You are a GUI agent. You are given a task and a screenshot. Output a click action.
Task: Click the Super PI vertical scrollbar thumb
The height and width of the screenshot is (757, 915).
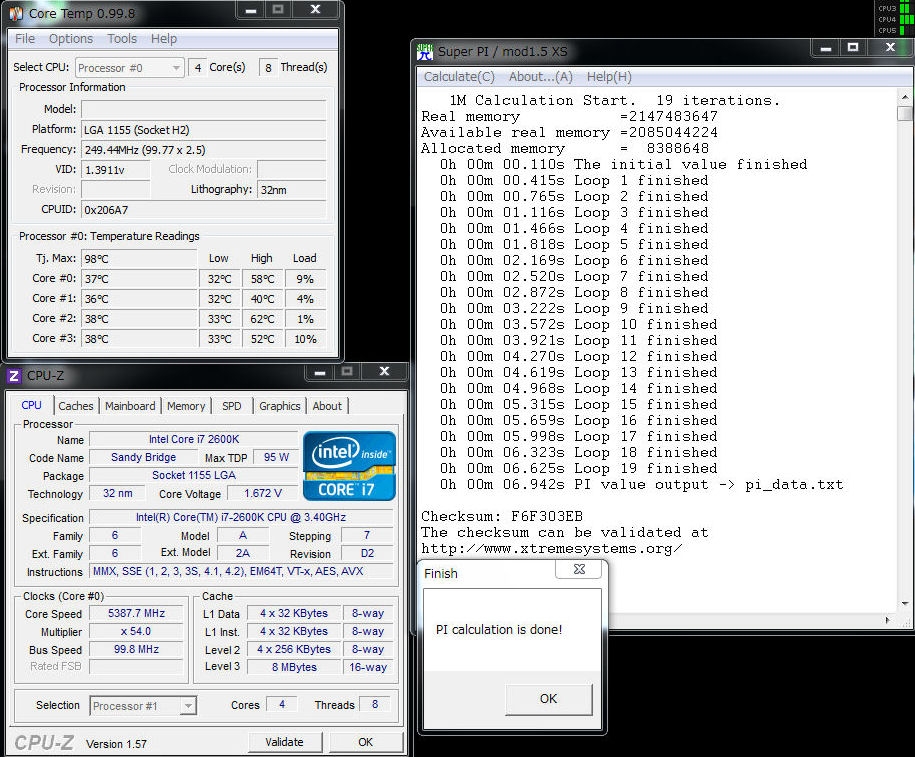904,113
